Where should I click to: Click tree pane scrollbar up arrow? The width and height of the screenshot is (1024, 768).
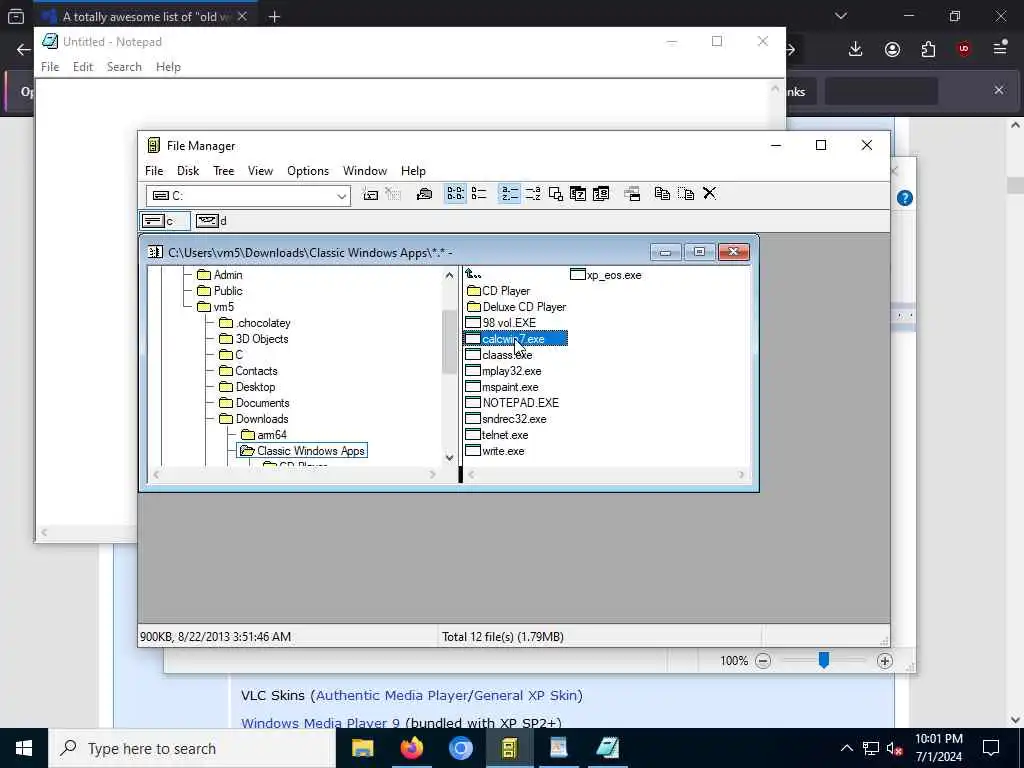(449, 276)
